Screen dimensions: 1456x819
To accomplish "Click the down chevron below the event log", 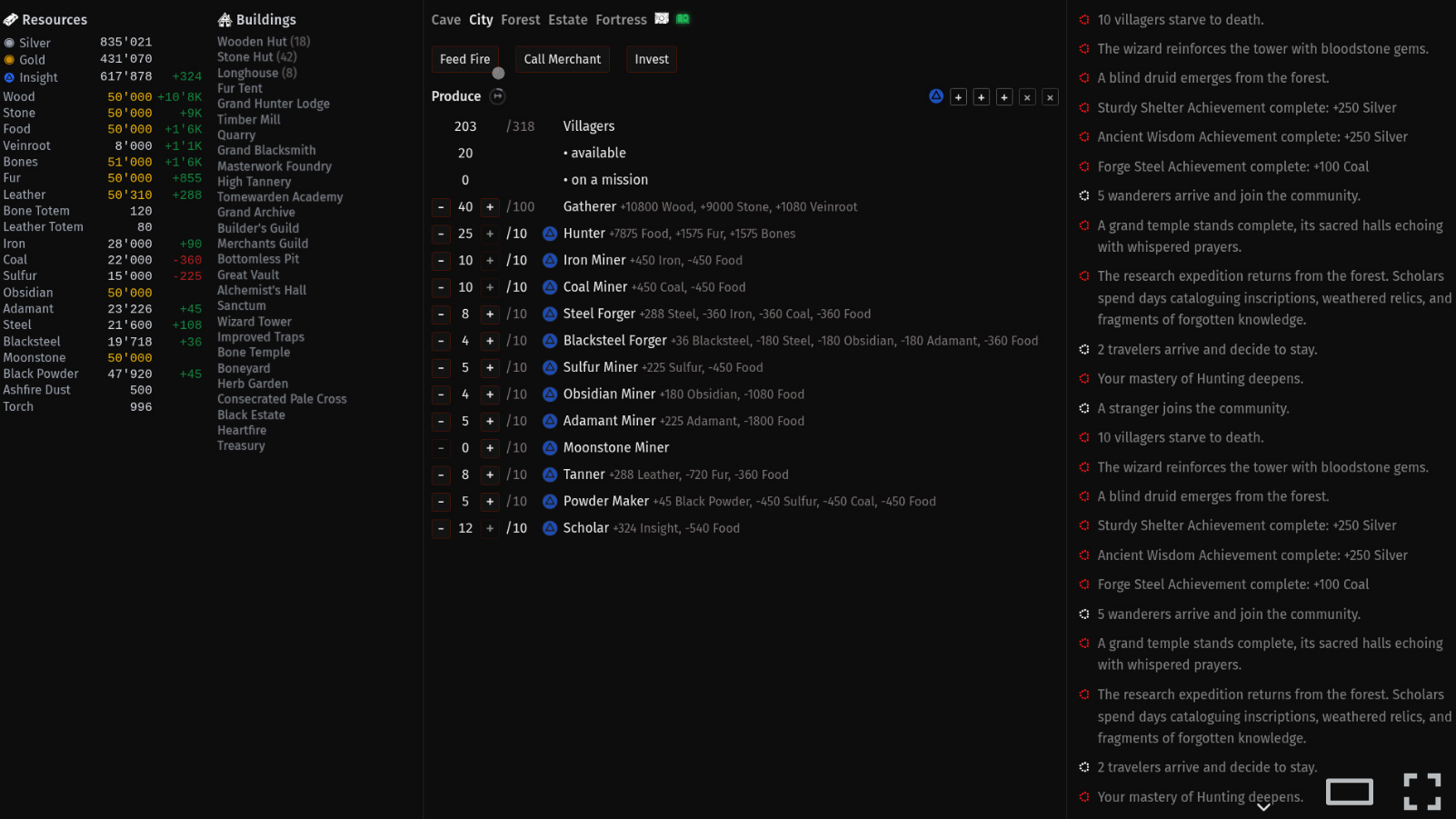I will pos(1263,807).
